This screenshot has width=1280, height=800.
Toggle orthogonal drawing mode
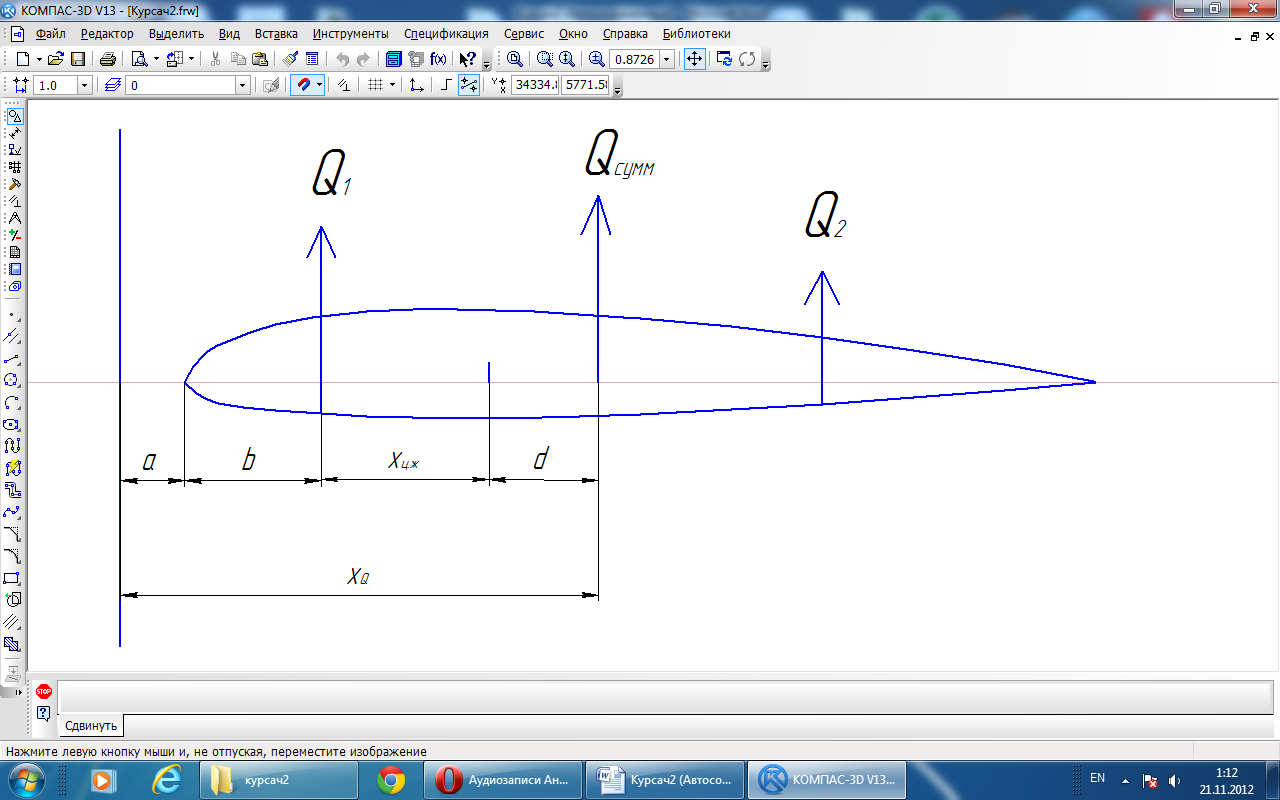(446, 85)
